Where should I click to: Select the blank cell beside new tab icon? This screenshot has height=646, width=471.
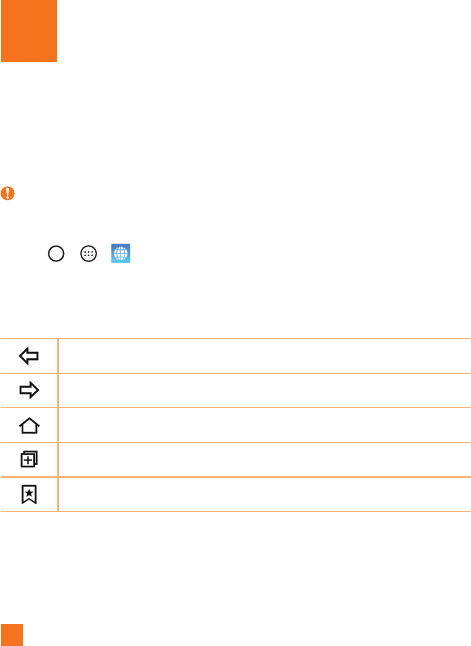(x=265, y=459)
